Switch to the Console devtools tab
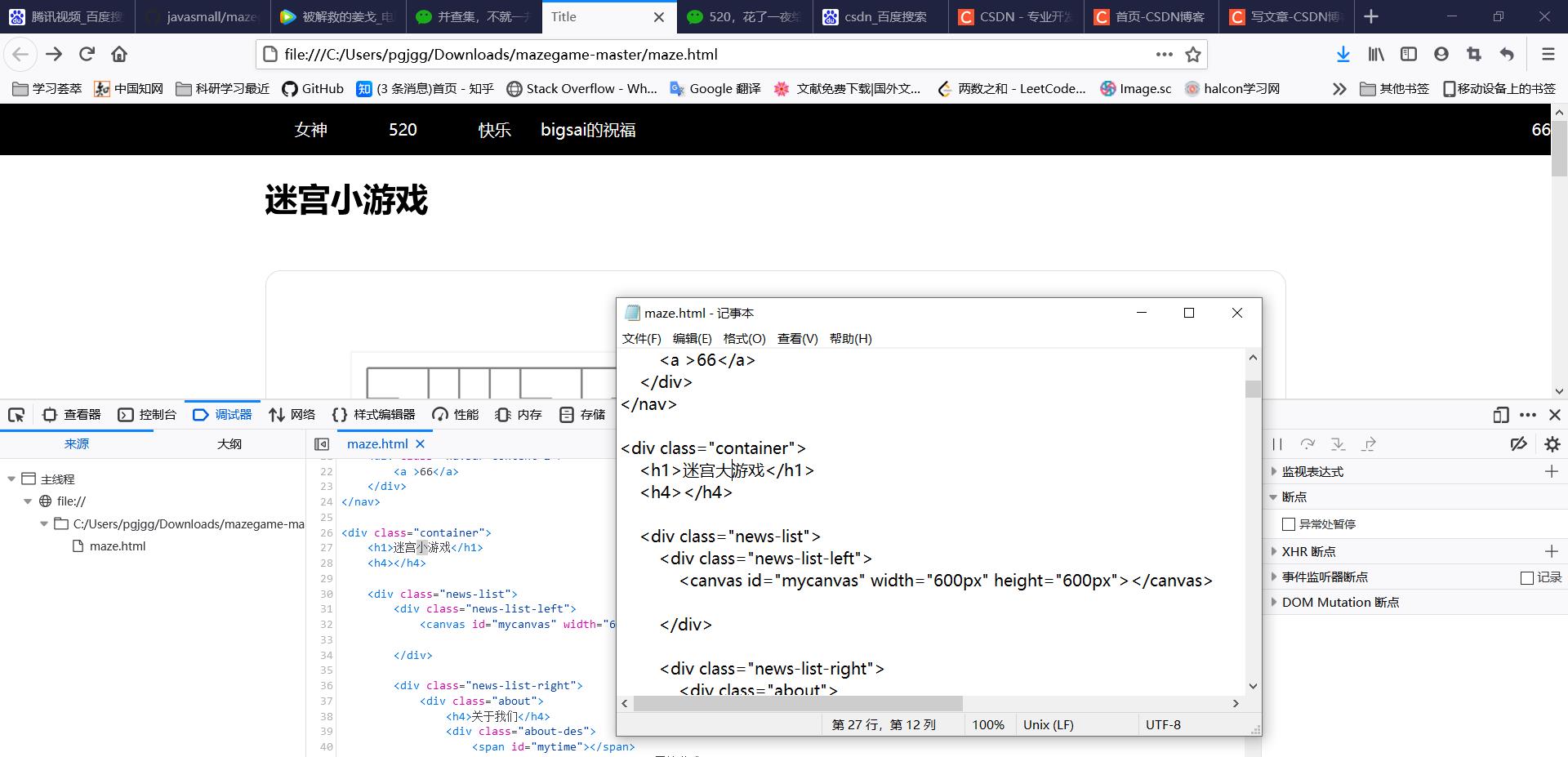Screen dimensions: 1568x757 [147, 415]
